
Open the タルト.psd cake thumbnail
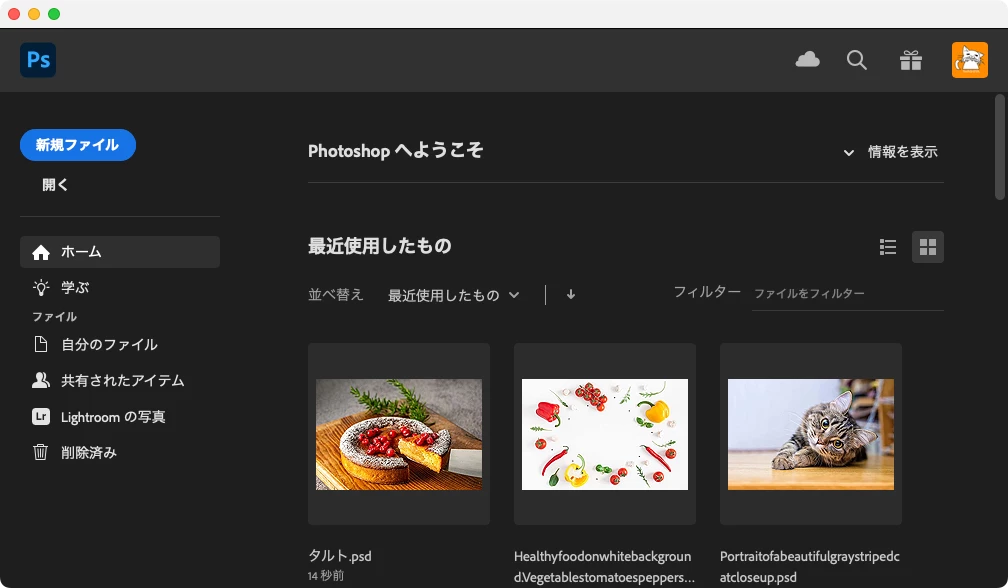(399, 434)
